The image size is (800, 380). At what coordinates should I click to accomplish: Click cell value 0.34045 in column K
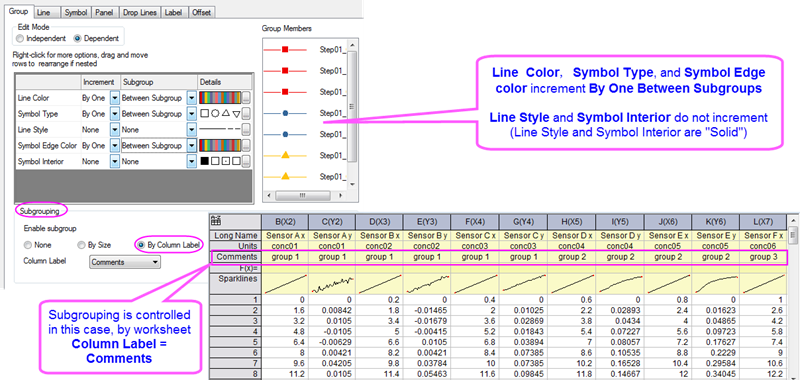pyautogui.click(x=715, y=375)
